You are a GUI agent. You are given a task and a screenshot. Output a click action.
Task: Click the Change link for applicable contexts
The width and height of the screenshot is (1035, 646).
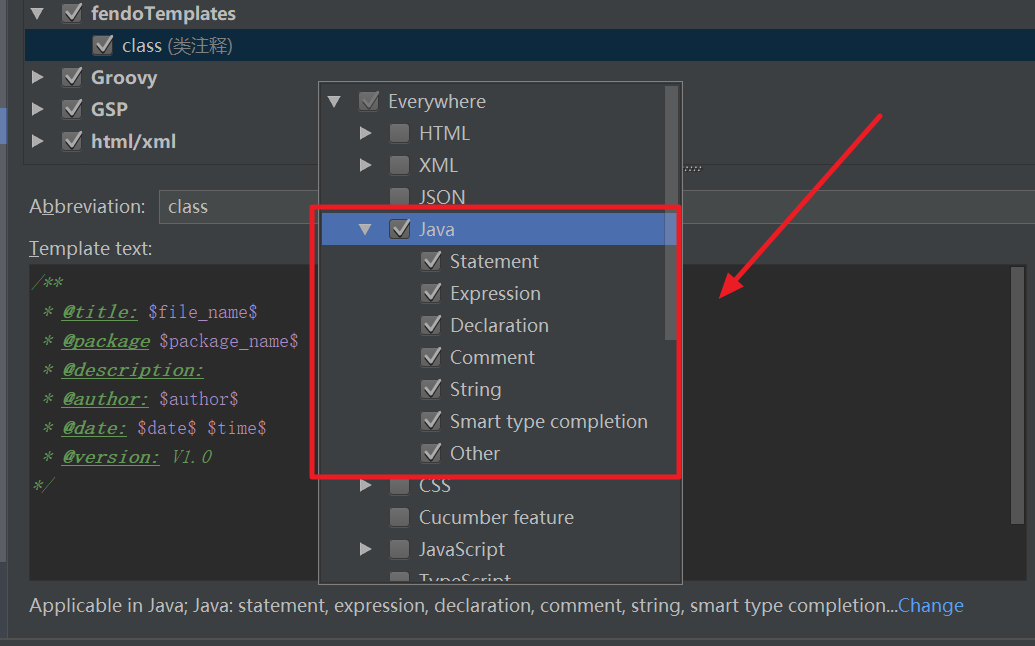click(x=931, y=606)
